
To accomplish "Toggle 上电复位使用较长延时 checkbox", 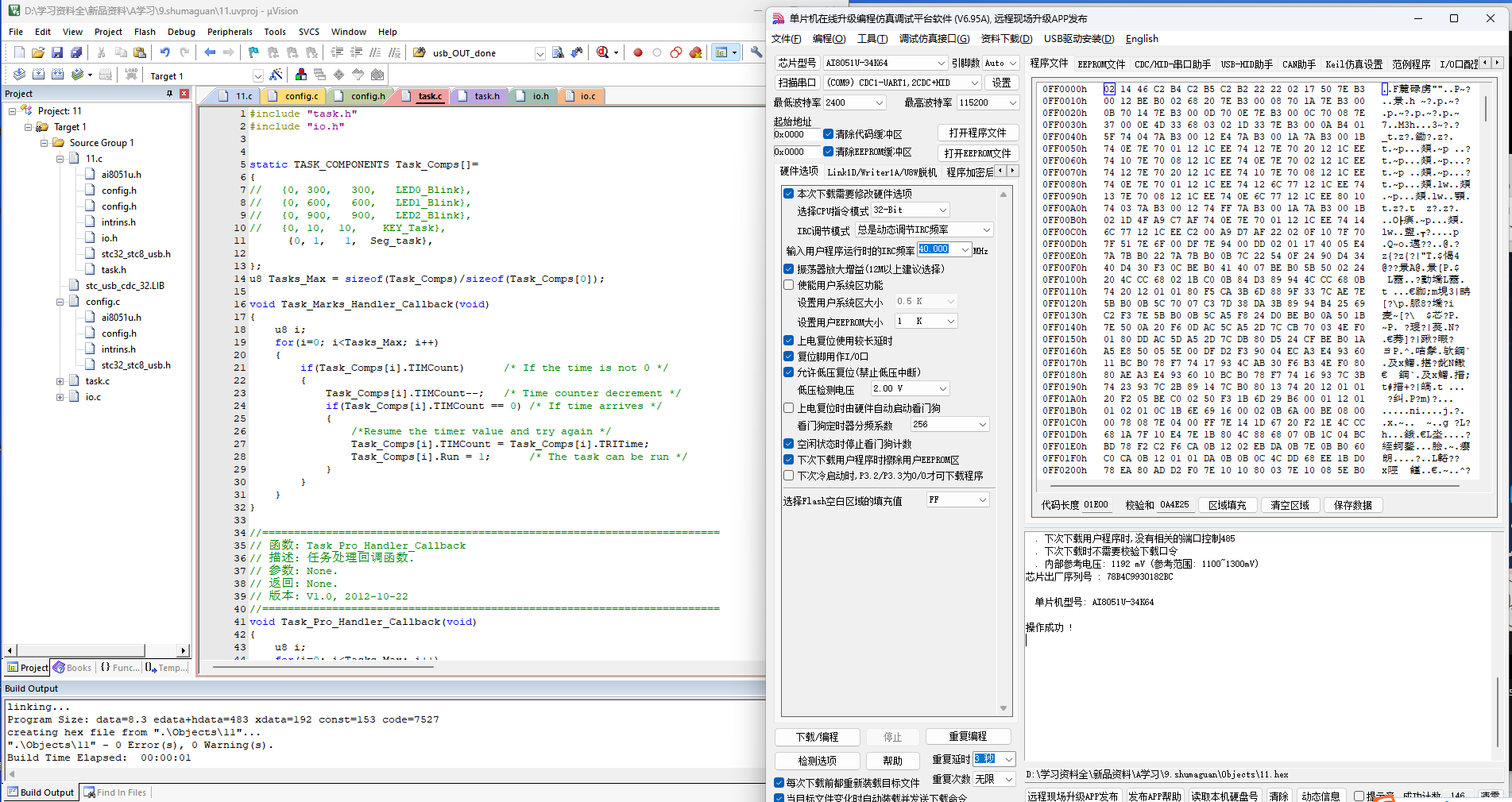I will coord(788,341).
